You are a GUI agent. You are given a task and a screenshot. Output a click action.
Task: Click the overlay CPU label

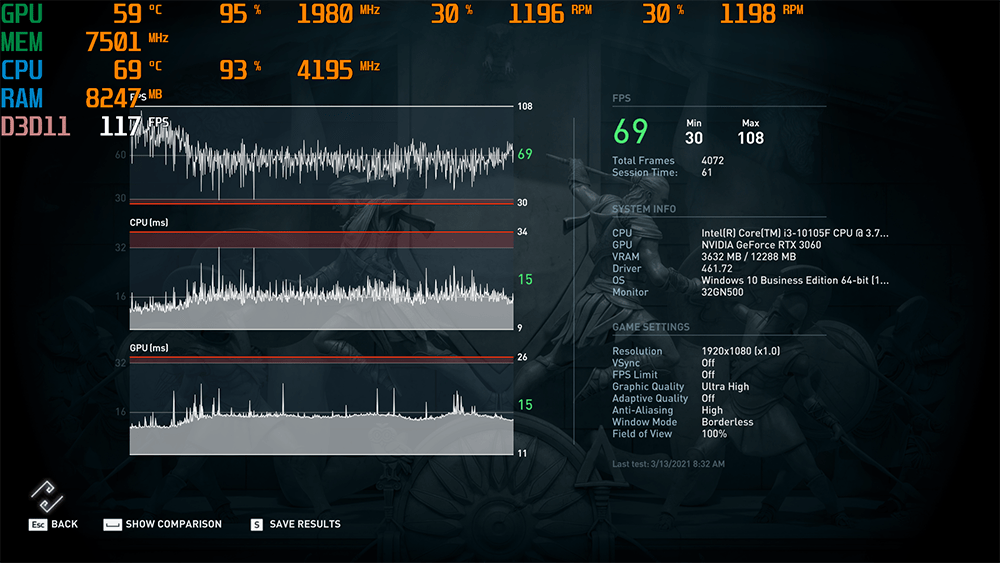click(x=22, y=70)
